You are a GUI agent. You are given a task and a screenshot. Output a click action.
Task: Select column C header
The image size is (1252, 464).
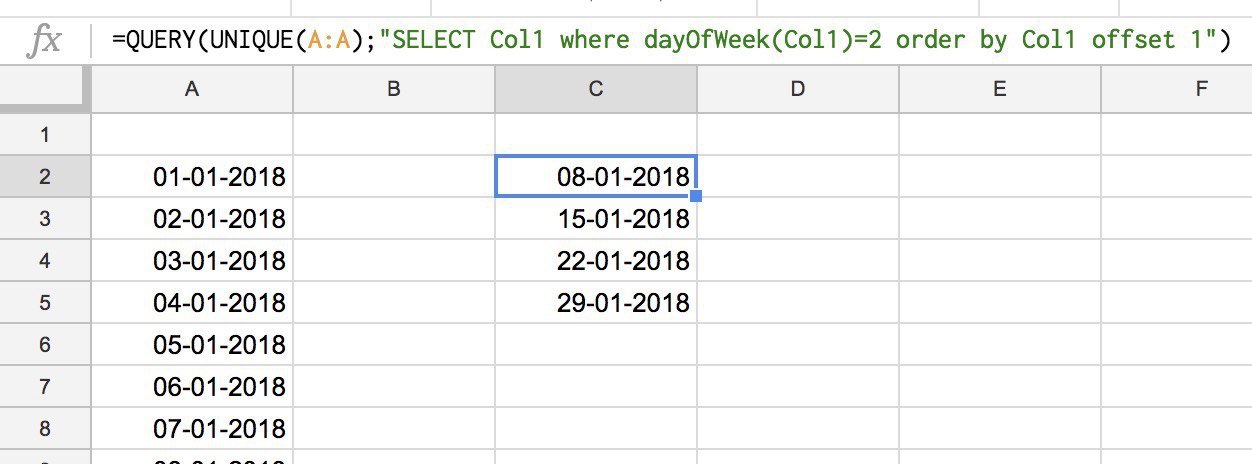click(596, 89)
